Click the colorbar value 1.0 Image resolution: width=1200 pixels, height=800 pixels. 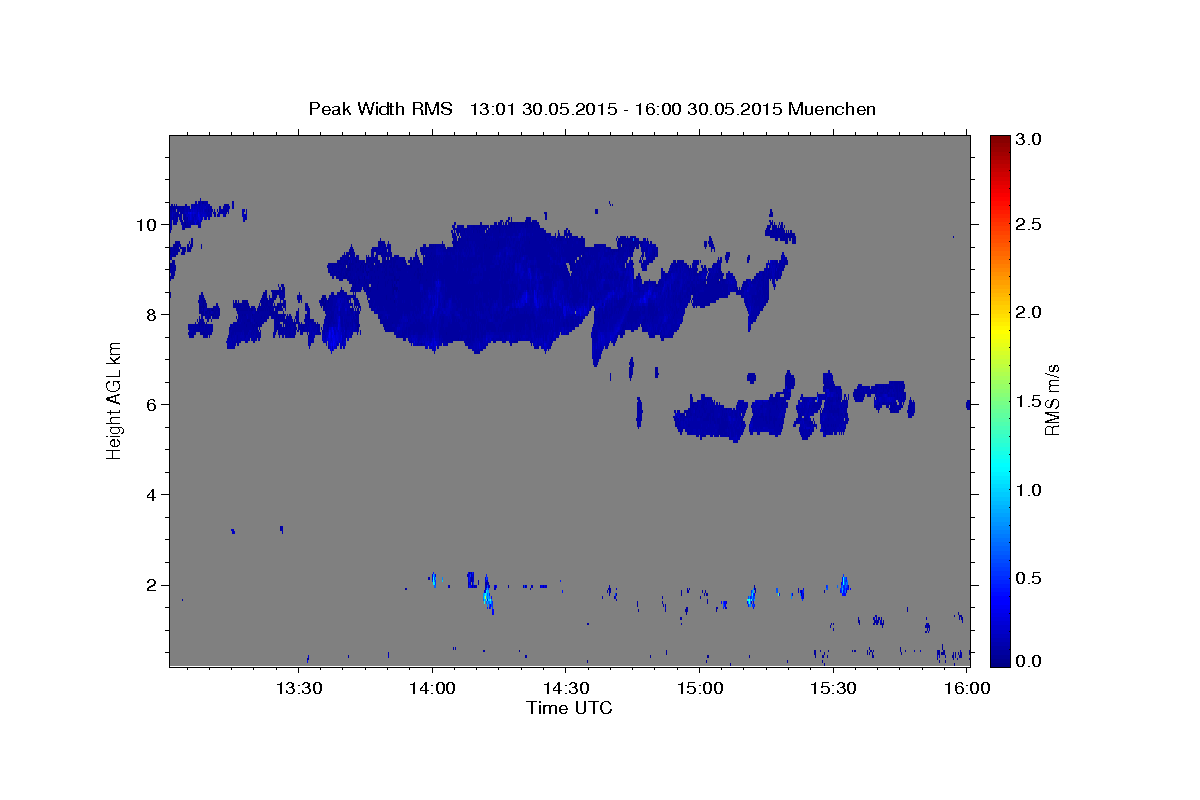pyautogui.click(x=1030, y=490)
